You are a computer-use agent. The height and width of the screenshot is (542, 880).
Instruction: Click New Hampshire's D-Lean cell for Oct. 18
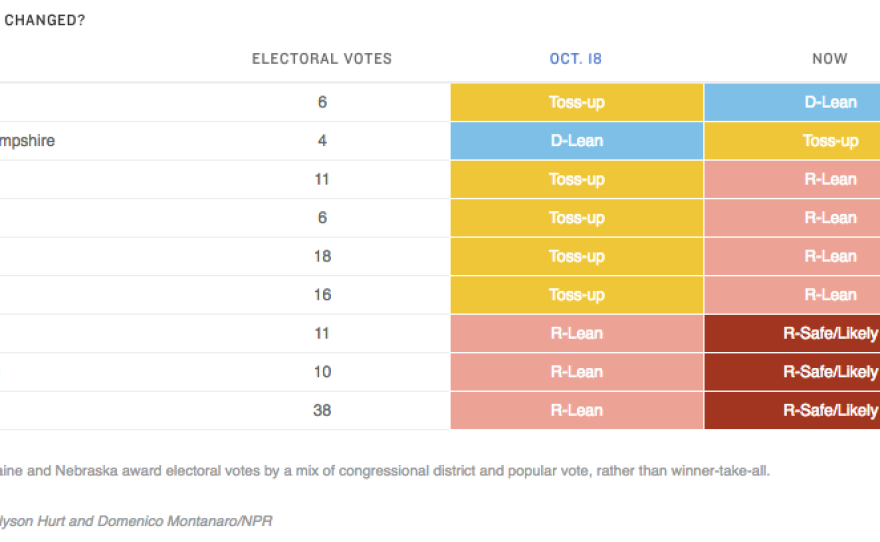tap(577, 141)
